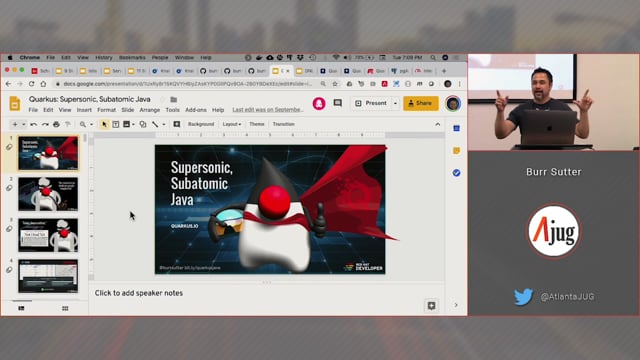Click the Zoom magnifier tool
Viewport: 640px width, 360px height.
pyautogui.click(x=83, y=124)
